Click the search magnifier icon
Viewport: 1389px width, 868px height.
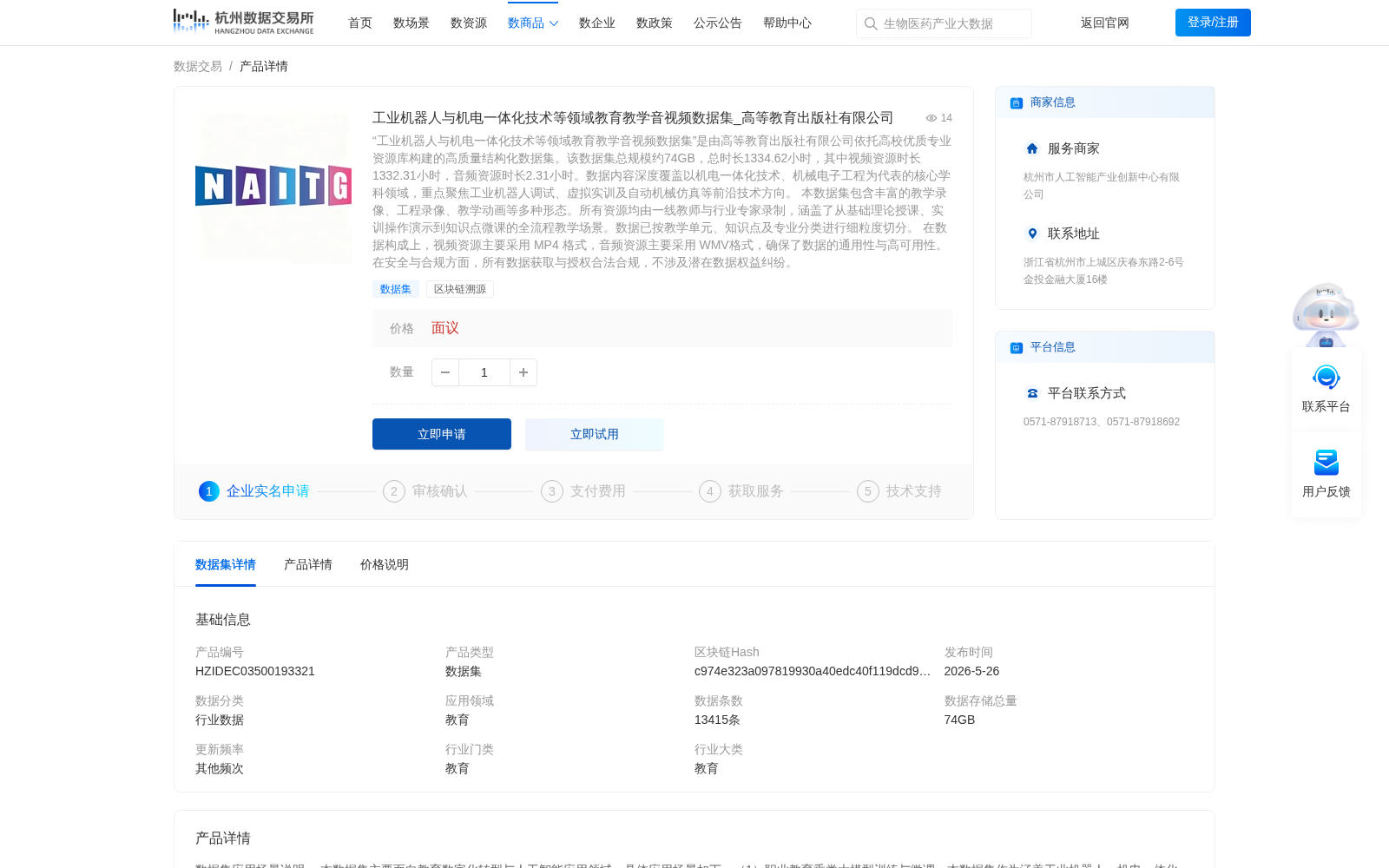871,23
